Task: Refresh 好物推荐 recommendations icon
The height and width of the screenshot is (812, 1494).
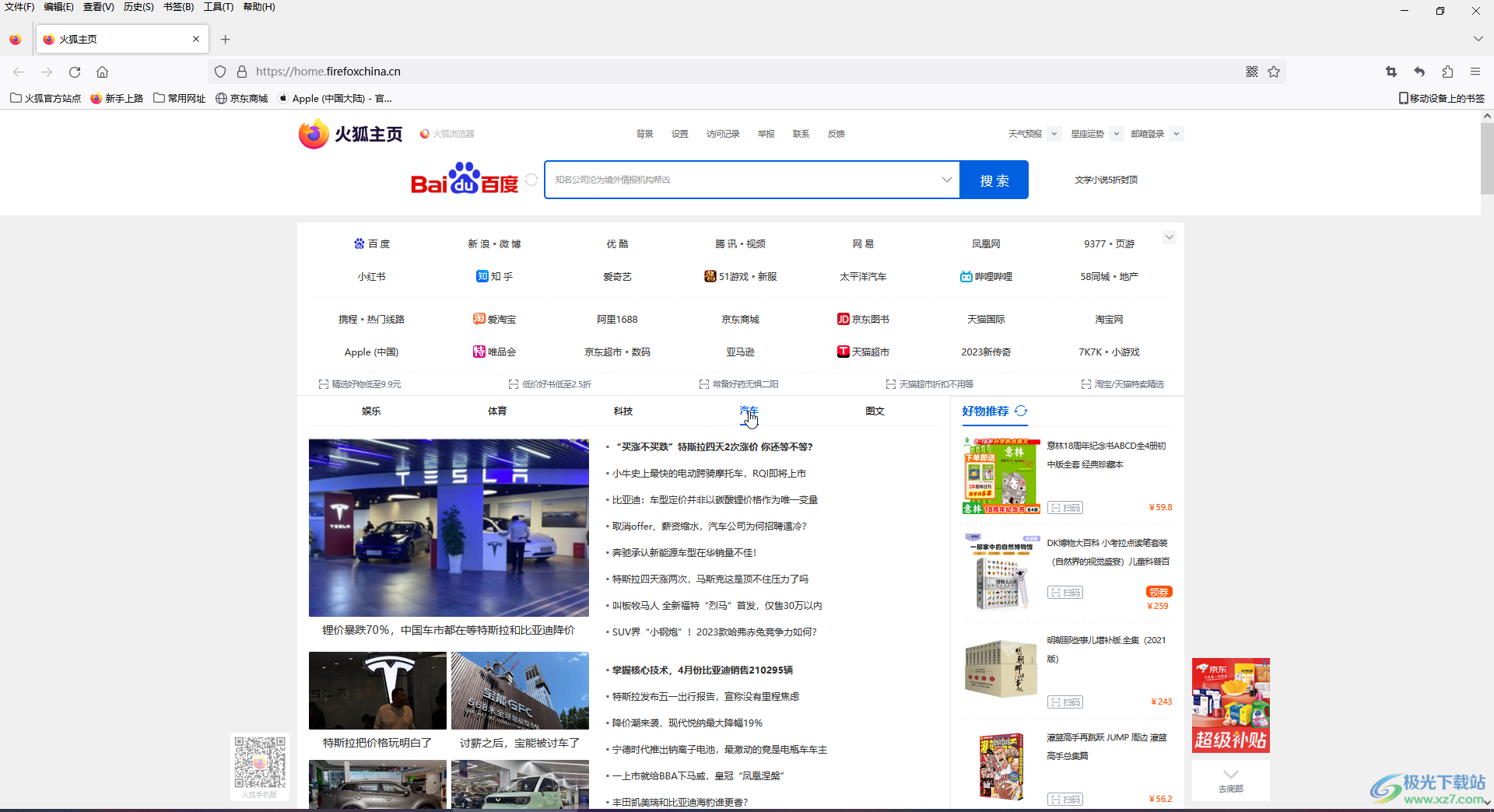Action: (x=1021, y=411)
